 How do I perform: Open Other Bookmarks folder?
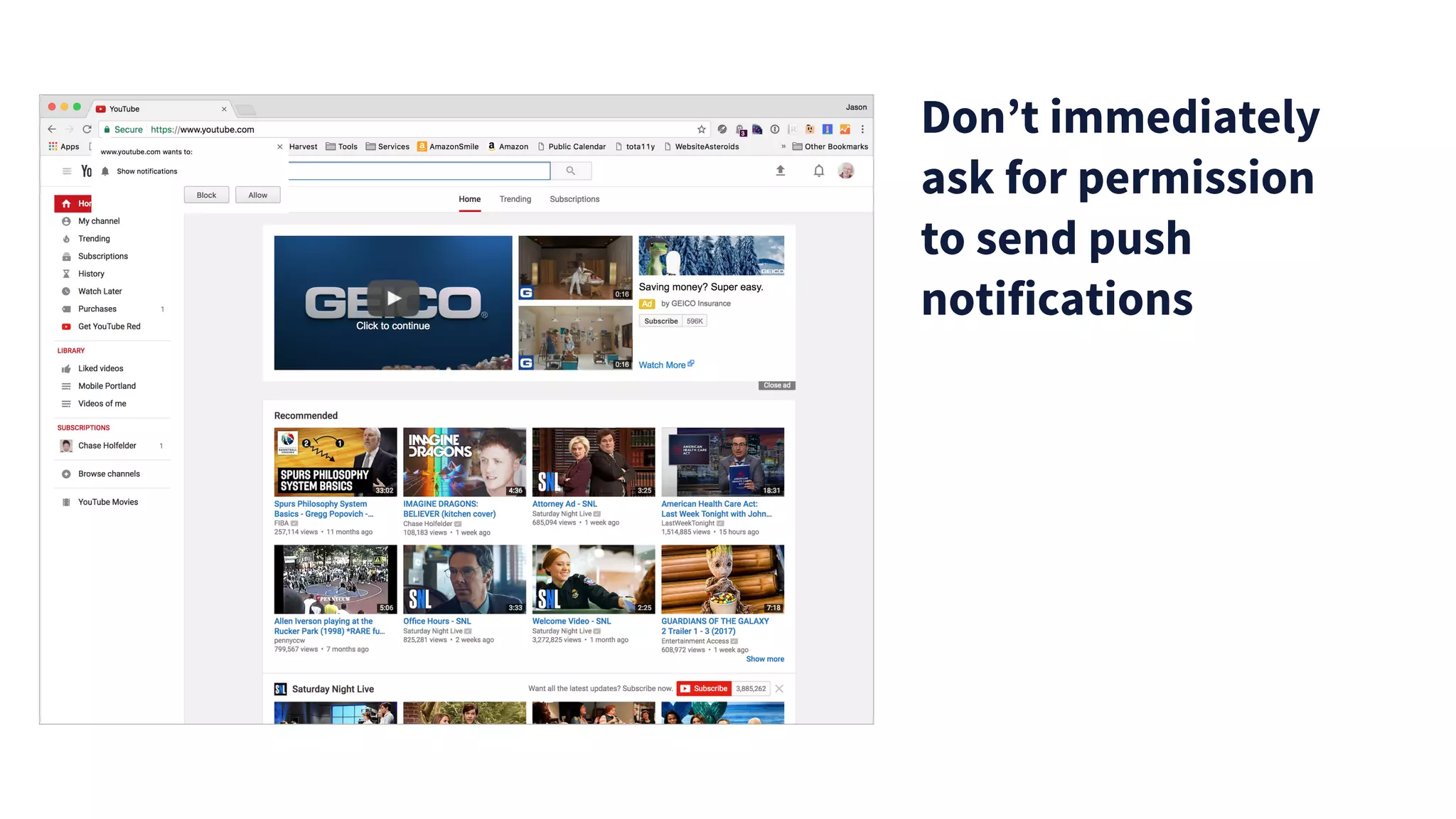[x=830, y=146]
